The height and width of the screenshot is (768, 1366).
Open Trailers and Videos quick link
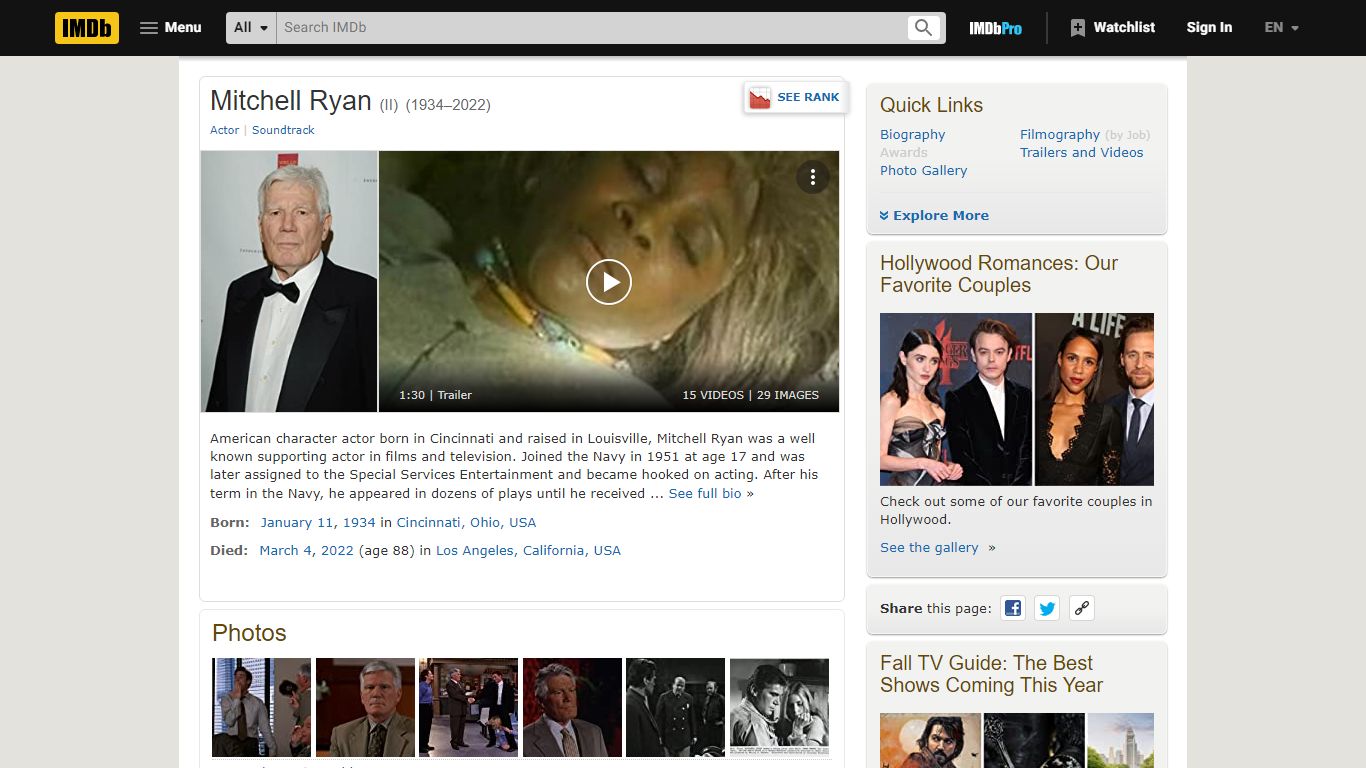pyautogui.click(x=1081, y=152)
